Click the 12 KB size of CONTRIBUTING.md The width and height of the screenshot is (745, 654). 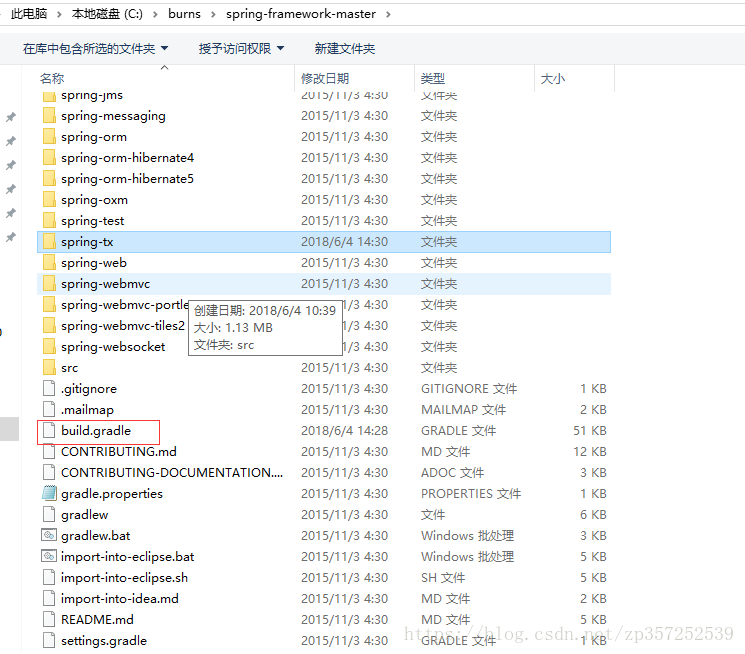(x=590, y=452)
